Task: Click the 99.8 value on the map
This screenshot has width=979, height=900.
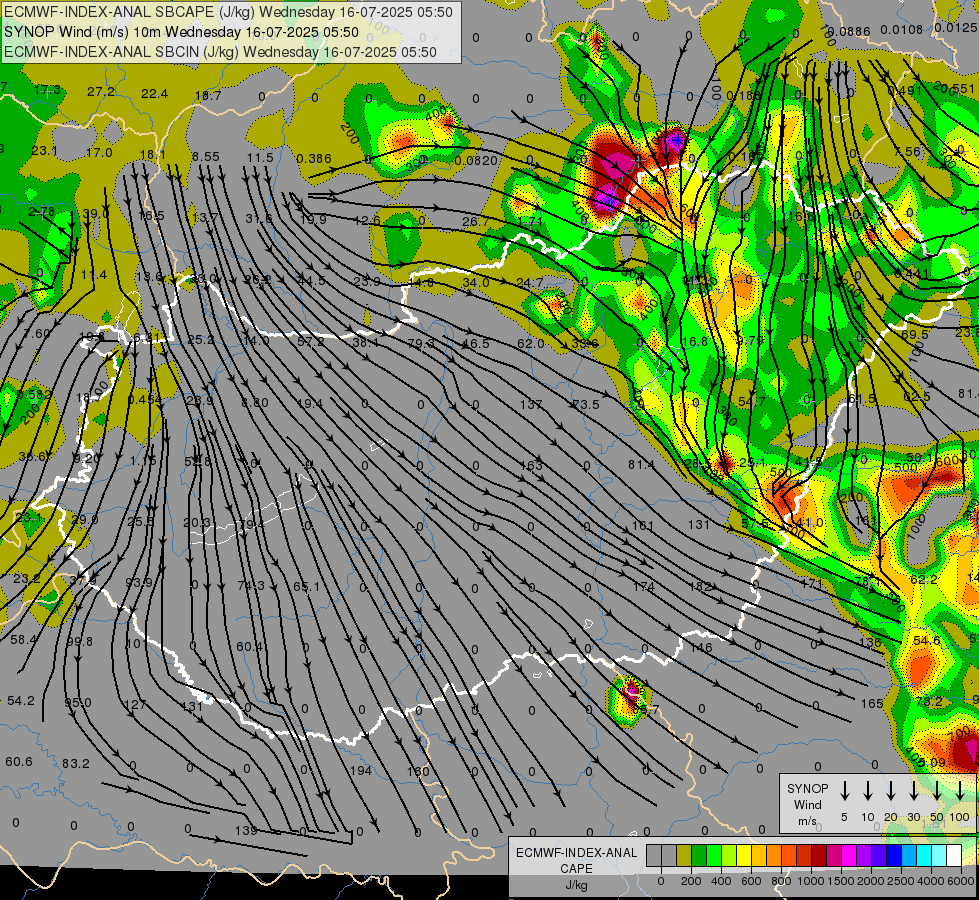Action: [x=79, y=641]
